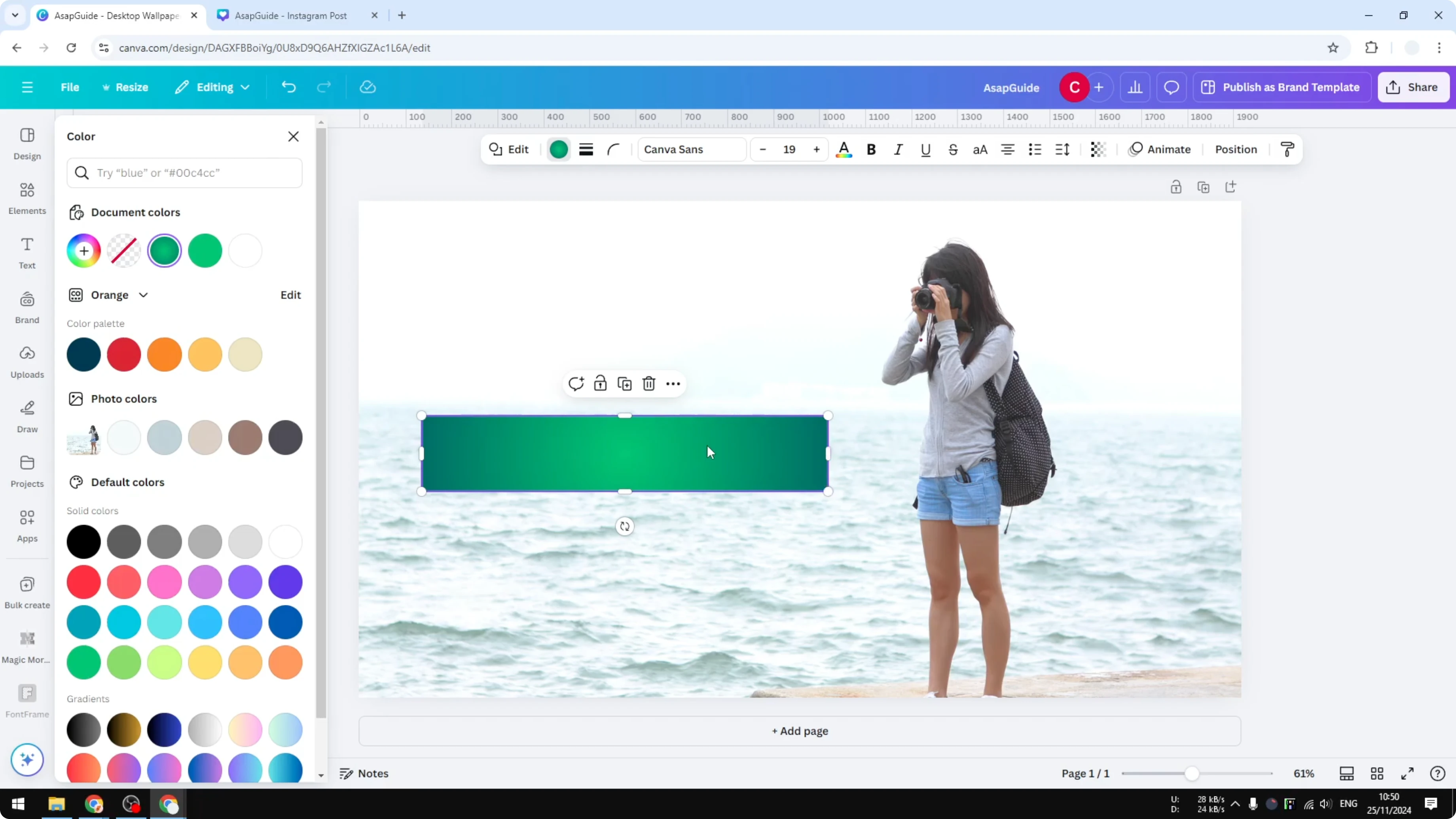Lock the selected element

tap(600, 383)
